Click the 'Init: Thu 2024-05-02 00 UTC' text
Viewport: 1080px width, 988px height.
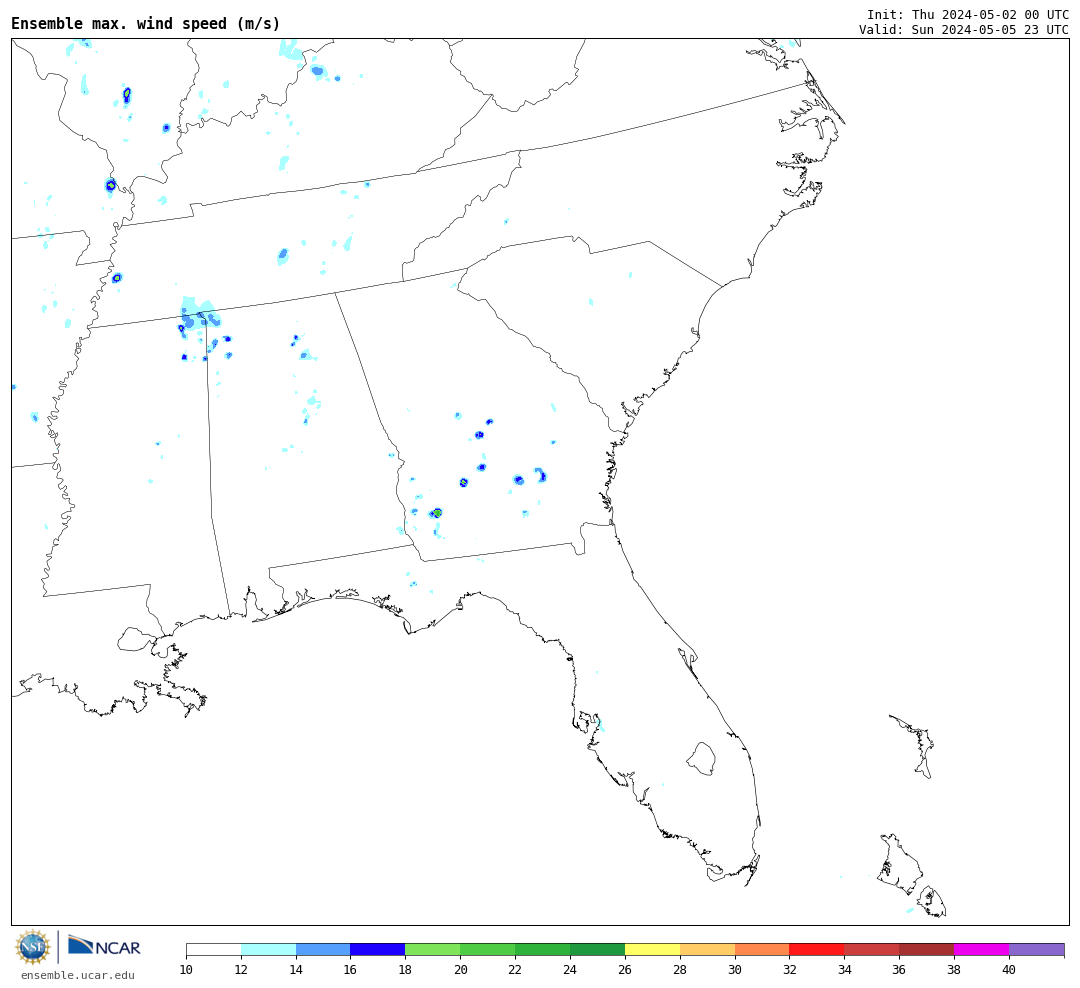tap(968, 14)
